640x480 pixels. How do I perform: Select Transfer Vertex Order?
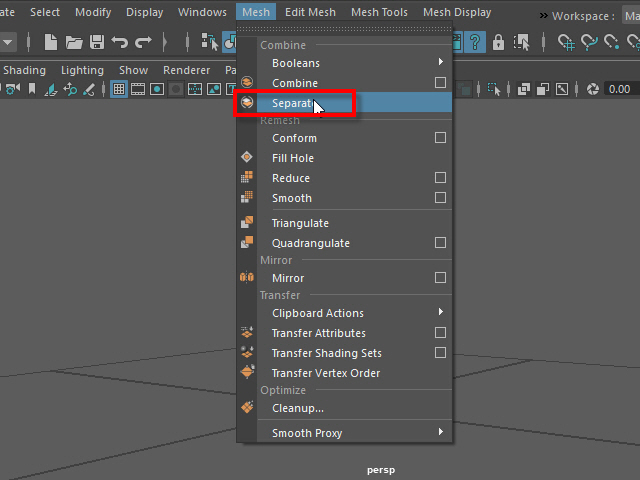coord(326,373)
